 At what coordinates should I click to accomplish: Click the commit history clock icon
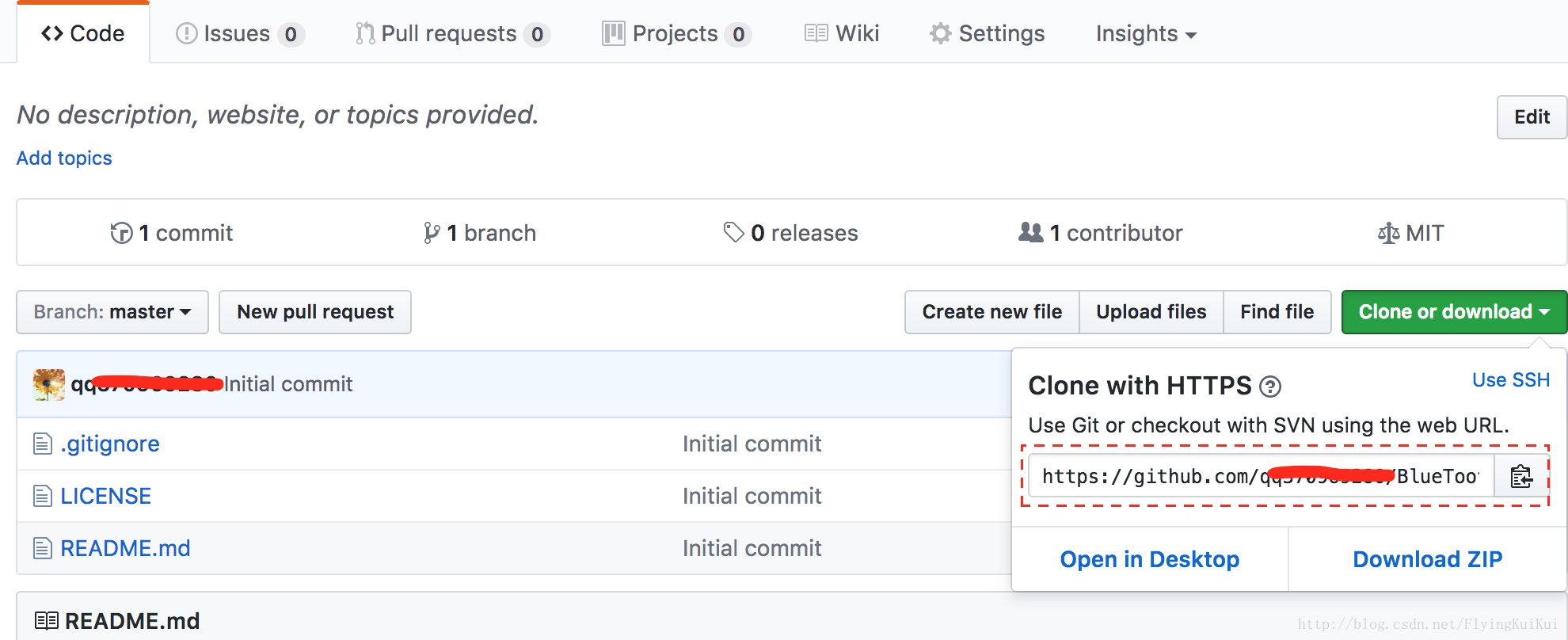coord(121,233)
